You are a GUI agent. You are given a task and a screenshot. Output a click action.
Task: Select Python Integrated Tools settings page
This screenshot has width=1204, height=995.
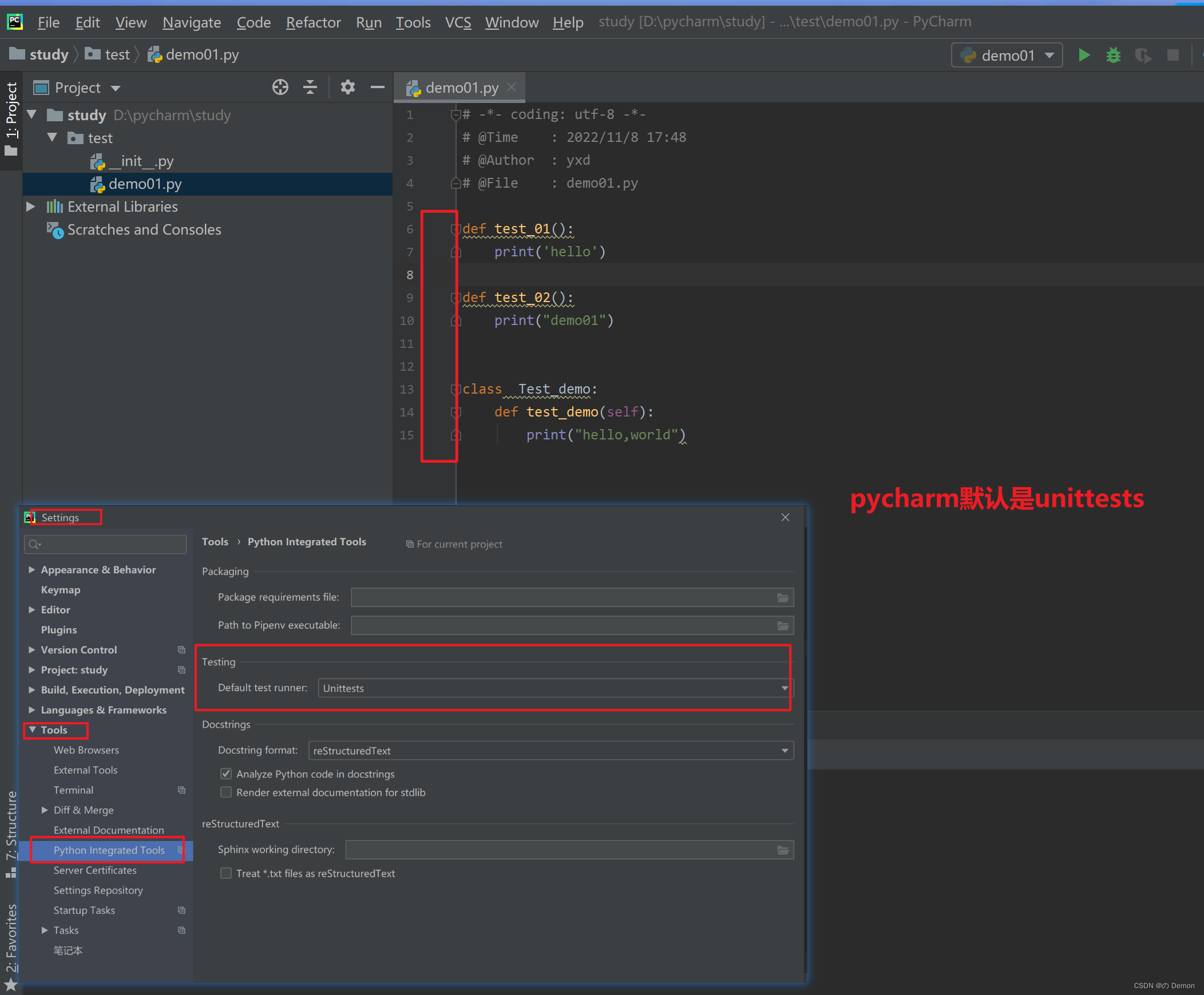[109, 851]
